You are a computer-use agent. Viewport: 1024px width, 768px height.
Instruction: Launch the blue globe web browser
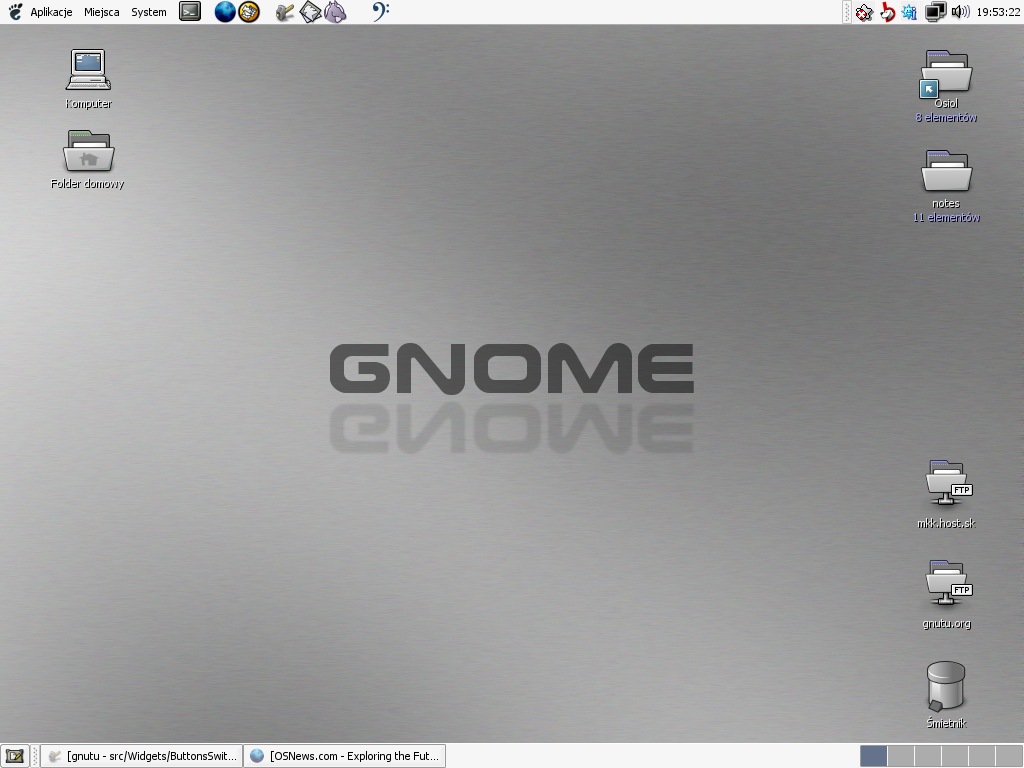click(225, 12)
